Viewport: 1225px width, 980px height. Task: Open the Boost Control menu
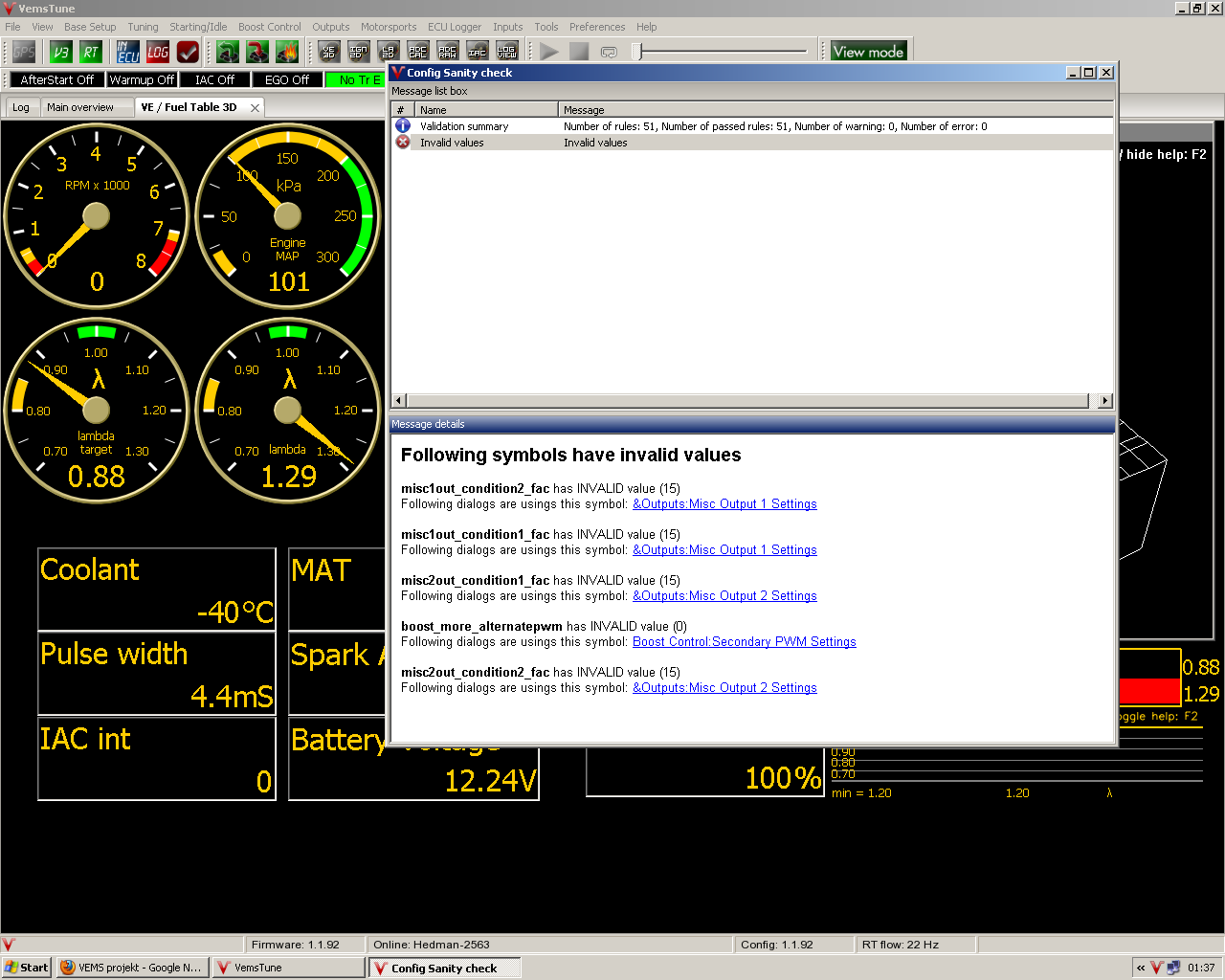(x=269, y=27)
